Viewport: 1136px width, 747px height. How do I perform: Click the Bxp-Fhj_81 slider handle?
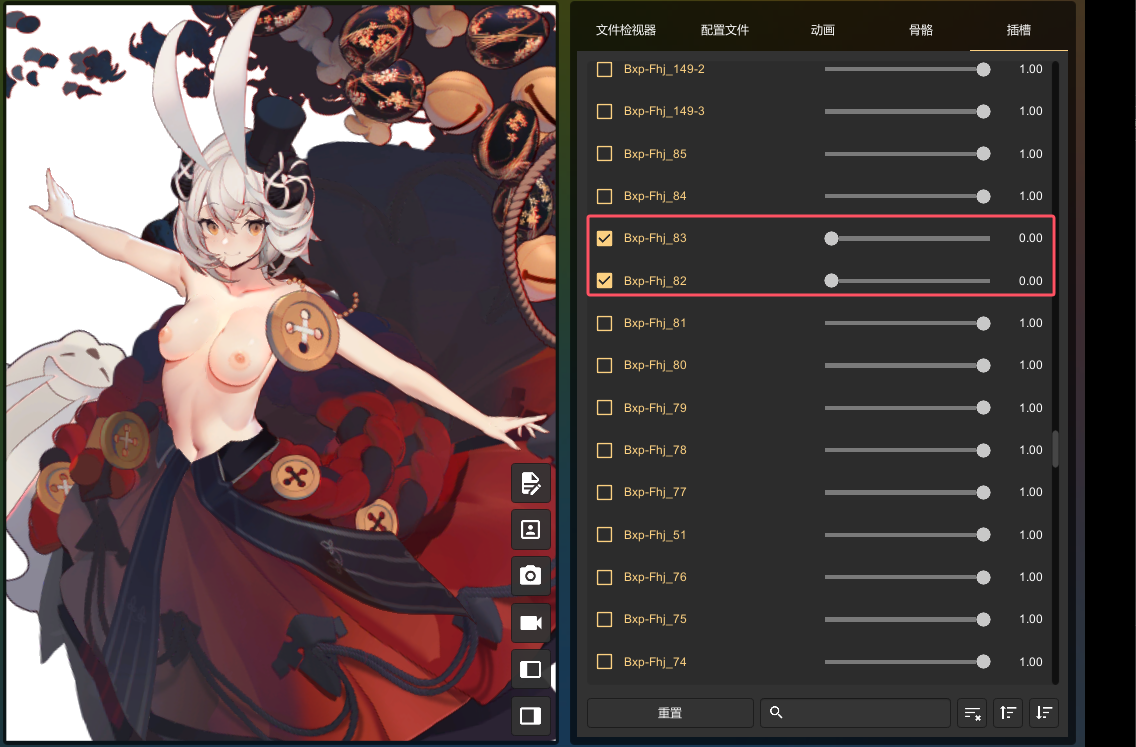coord(983,323)
